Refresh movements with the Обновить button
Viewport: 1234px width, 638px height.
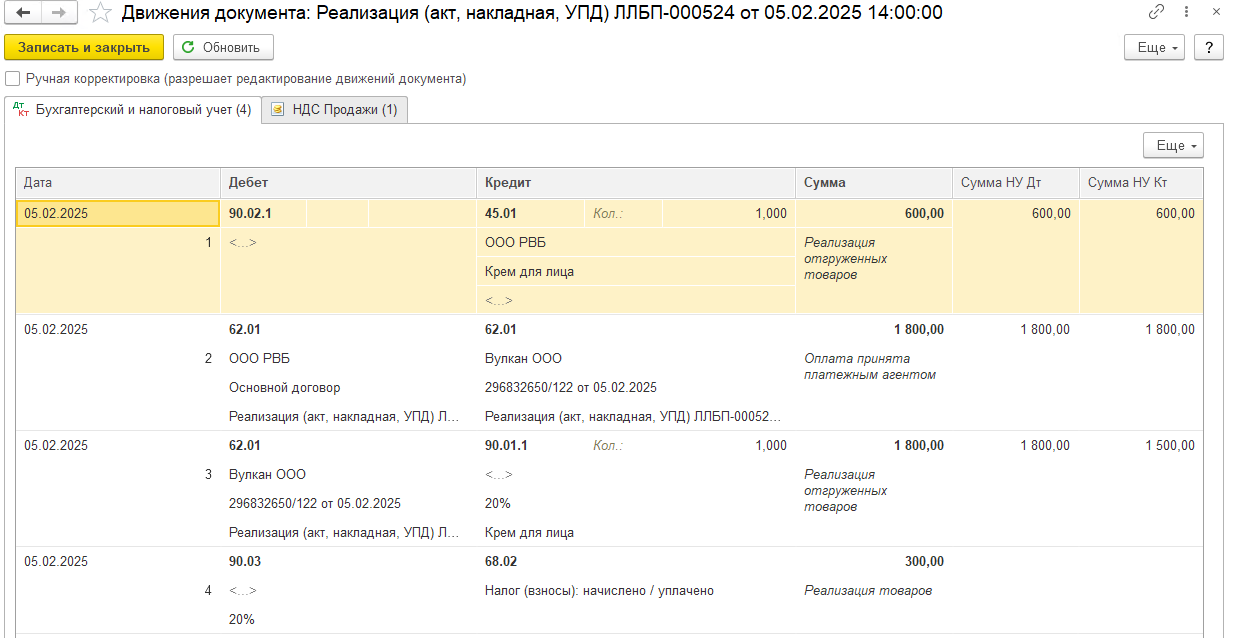[223, 47]
